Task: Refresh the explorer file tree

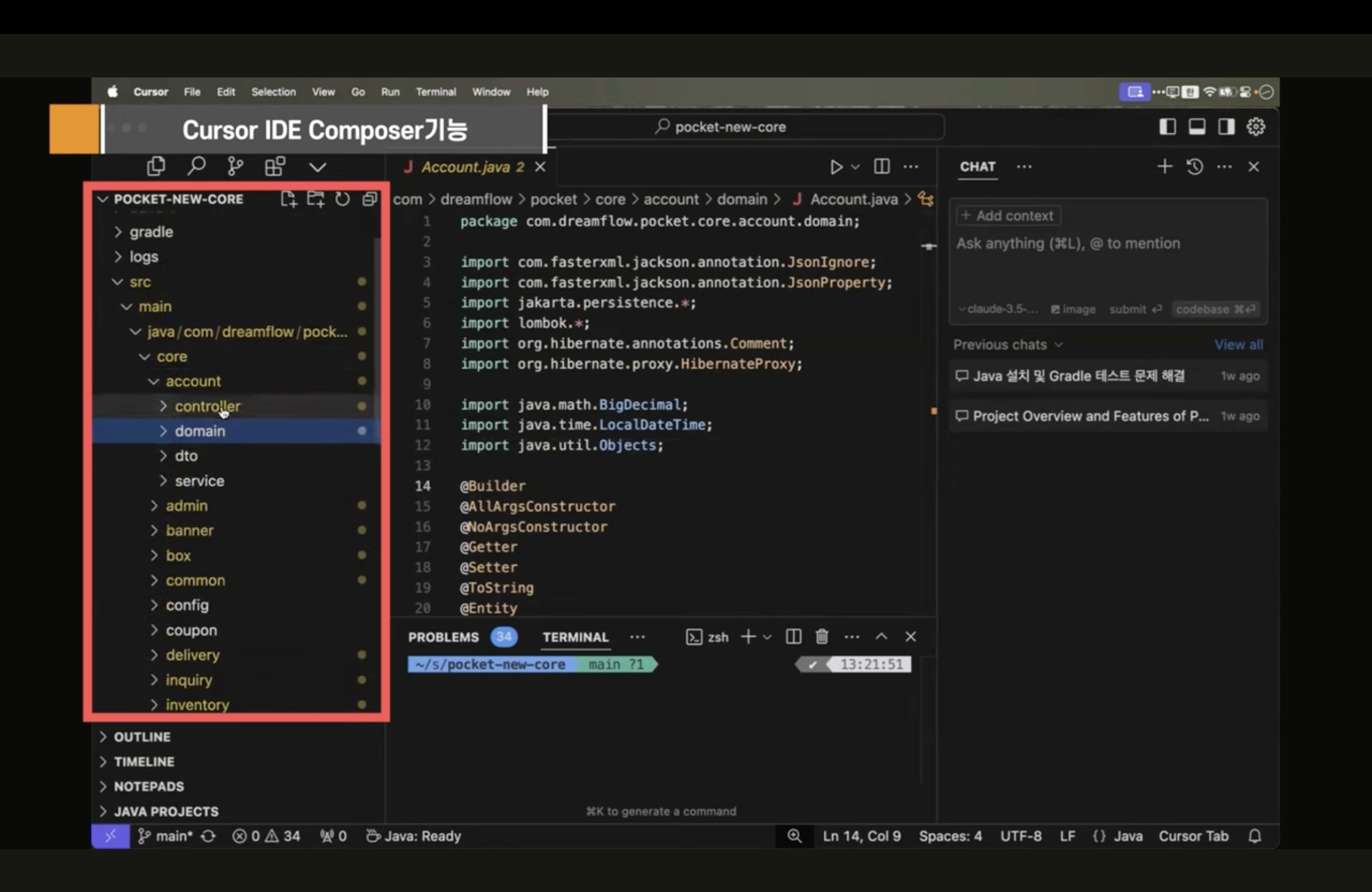Action: pyautogui.click(x=343, y=199)
